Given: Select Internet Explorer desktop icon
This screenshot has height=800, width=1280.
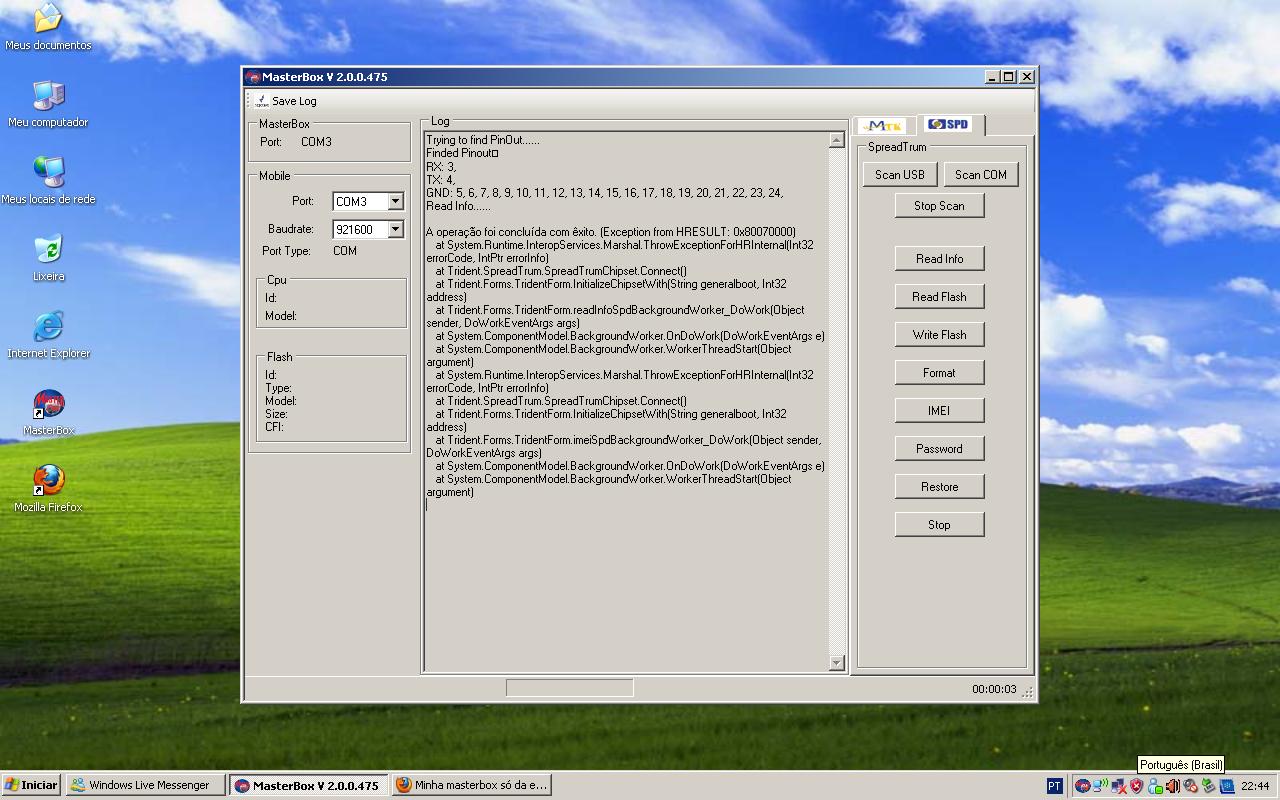Looking at the screenshot, I should pos(48,335).
